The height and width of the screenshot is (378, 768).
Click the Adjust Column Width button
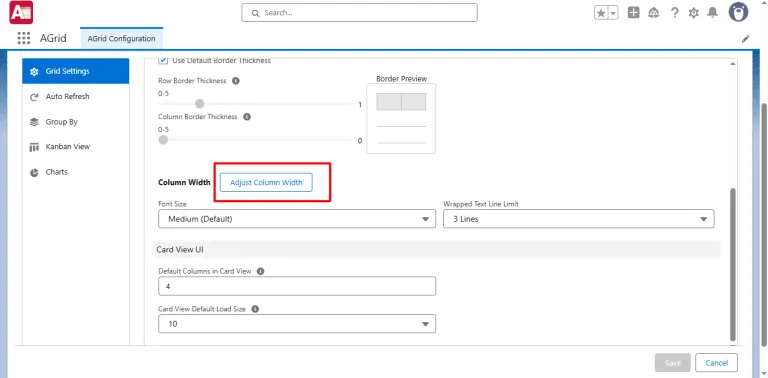tap(266, 183)
